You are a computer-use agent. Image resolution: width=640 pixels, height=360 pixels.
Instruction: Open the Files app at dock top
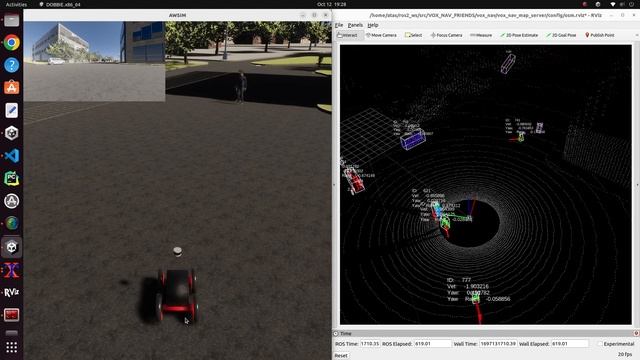pyautogui.click(x=11, y=20)
